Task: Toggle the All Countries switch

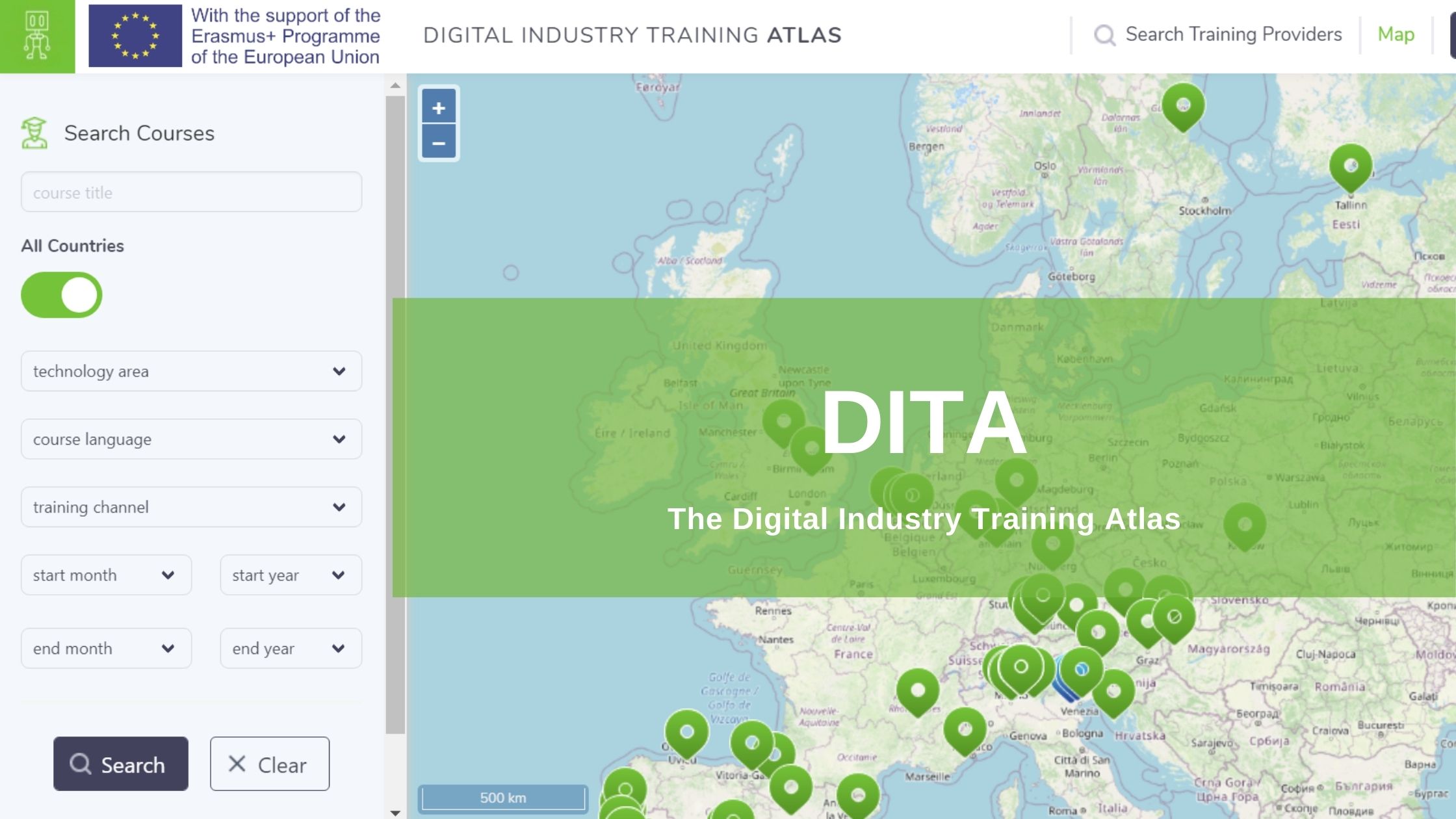Action: [x=62, y=295]
